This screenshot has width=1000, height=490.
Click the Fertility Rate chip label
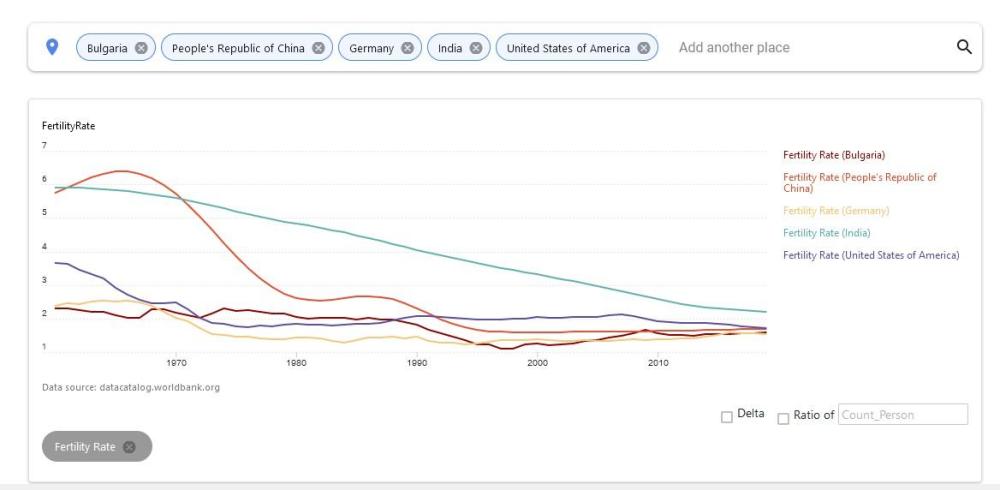tap(91, 447)
